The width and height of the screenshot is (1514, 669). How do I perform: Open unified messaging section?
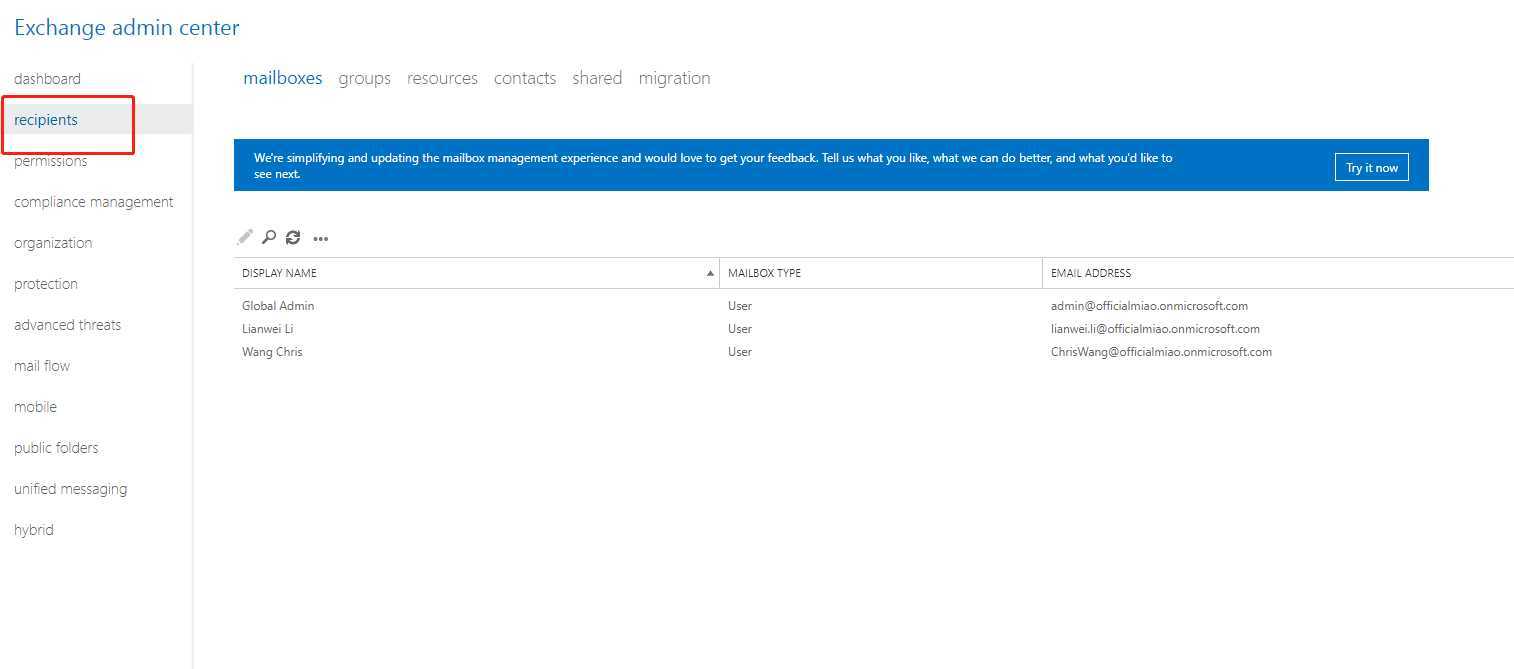pos(71,489)
